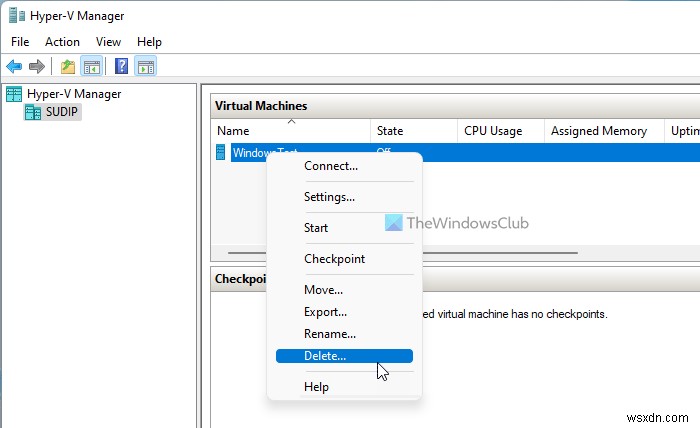
Task: Click the Hyper-V Manager title bar icon
Action: pos(17,16)
